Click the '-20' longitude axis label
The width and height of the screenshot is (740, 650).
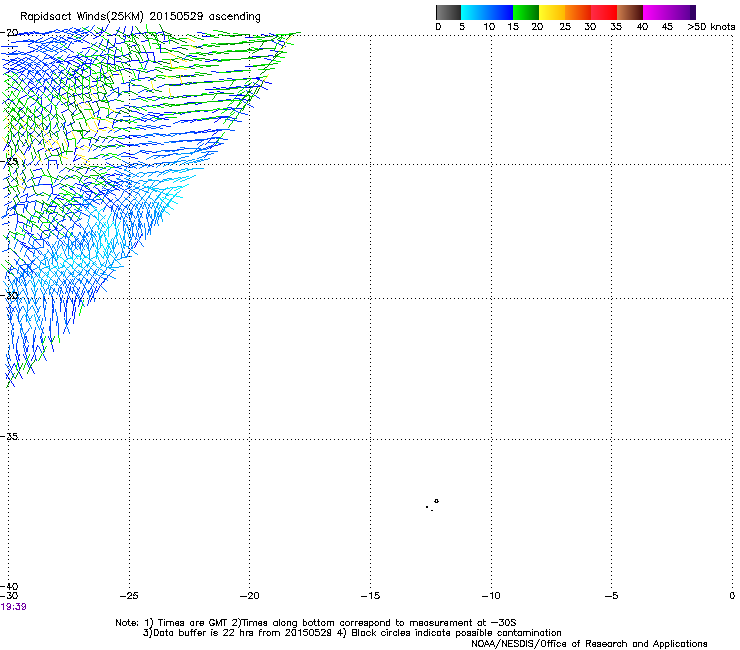click(249, 596)
